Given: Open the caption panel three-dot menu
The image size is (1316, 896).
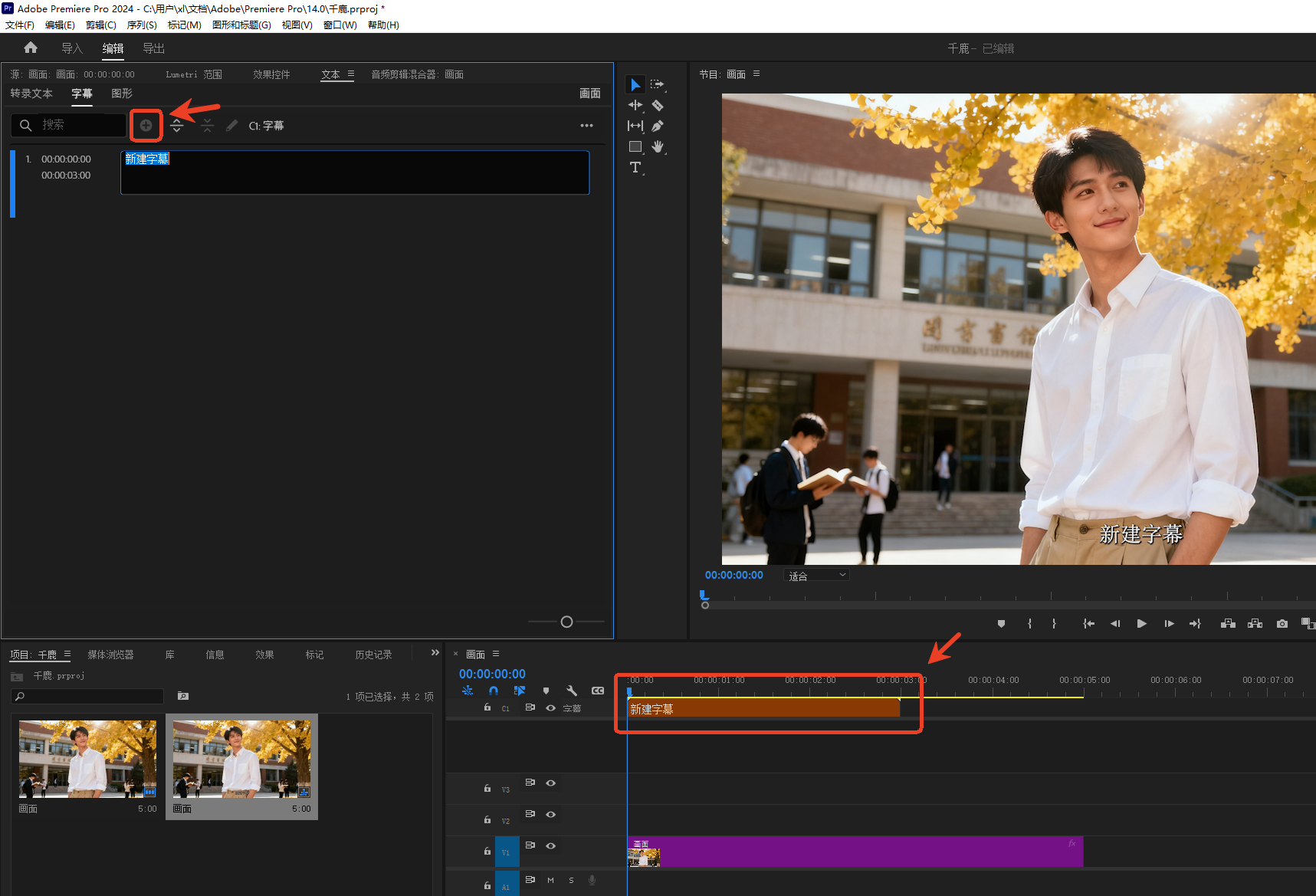Looking at the screenshot, I should tap(586, 126).
